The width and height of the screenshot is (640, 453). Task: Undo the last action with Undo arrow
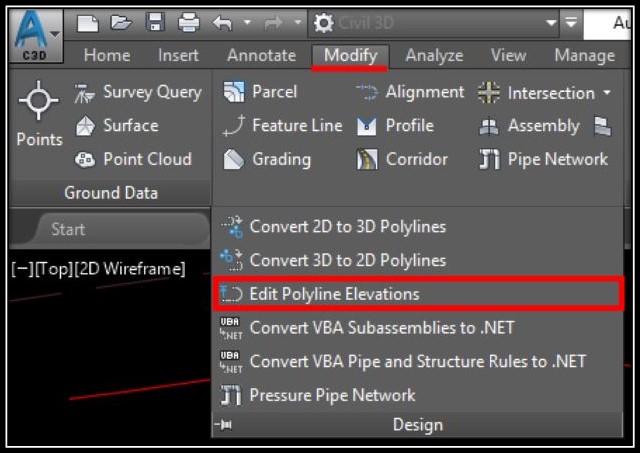223,23
